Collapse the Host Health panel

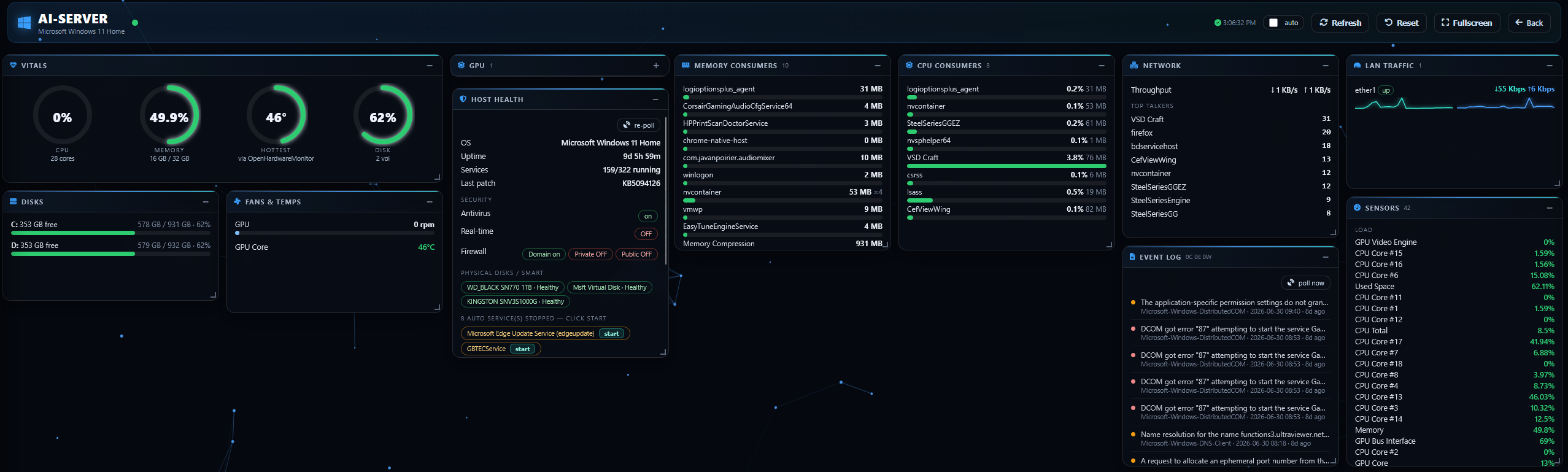[x=655, y=99]
